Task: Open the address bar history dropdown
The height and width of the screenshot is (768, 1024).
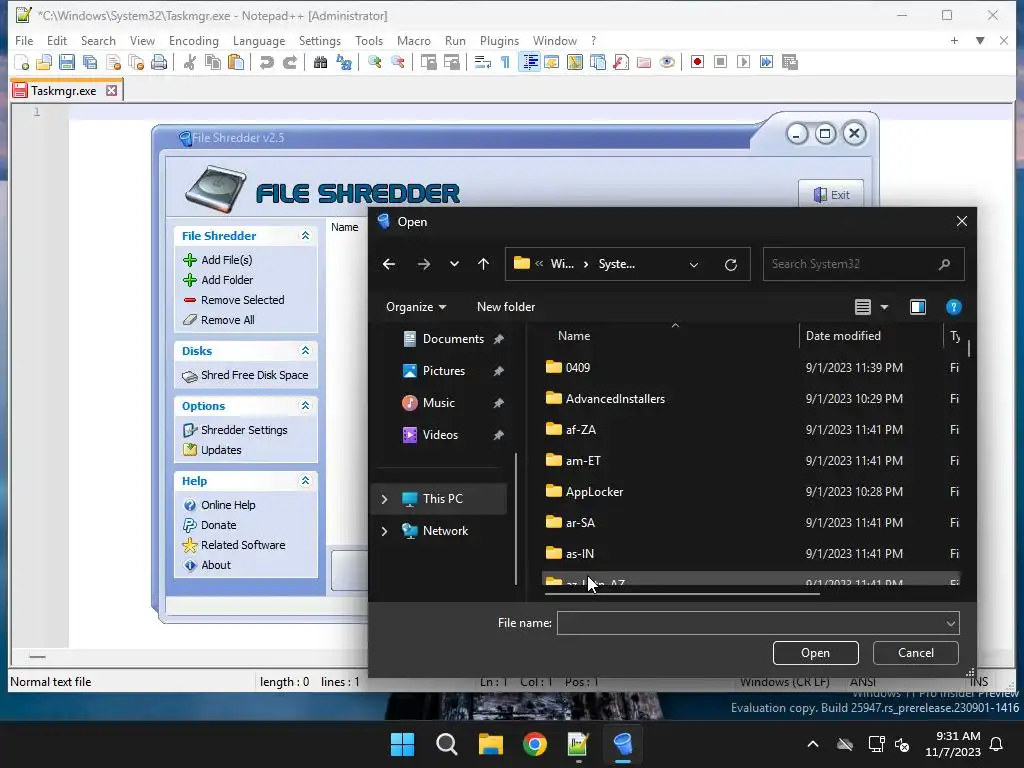Action: (694, 264)
